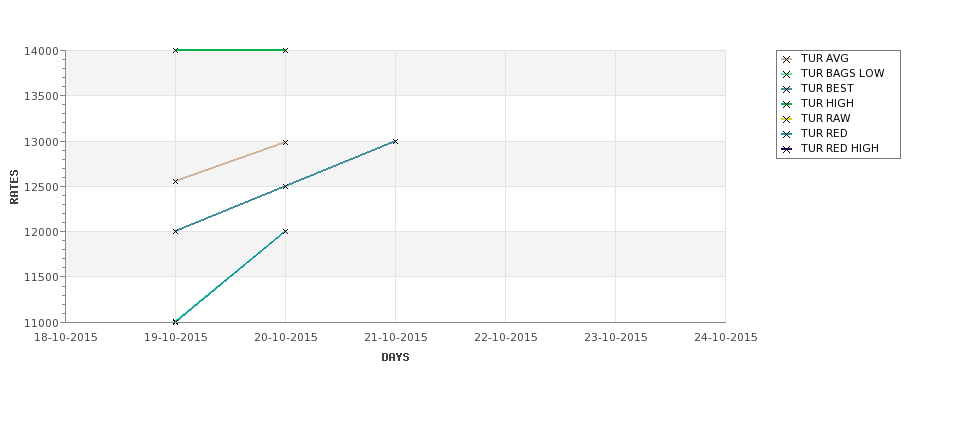
Task: Click the 22-10-2015 date axis label
Action: [505, 337]
